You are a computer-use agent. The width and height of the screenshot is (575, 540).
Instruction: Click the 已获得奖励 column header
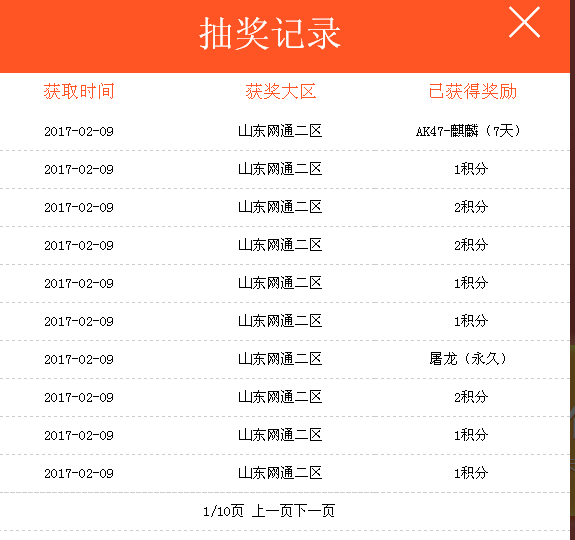(x=473, y=91)
